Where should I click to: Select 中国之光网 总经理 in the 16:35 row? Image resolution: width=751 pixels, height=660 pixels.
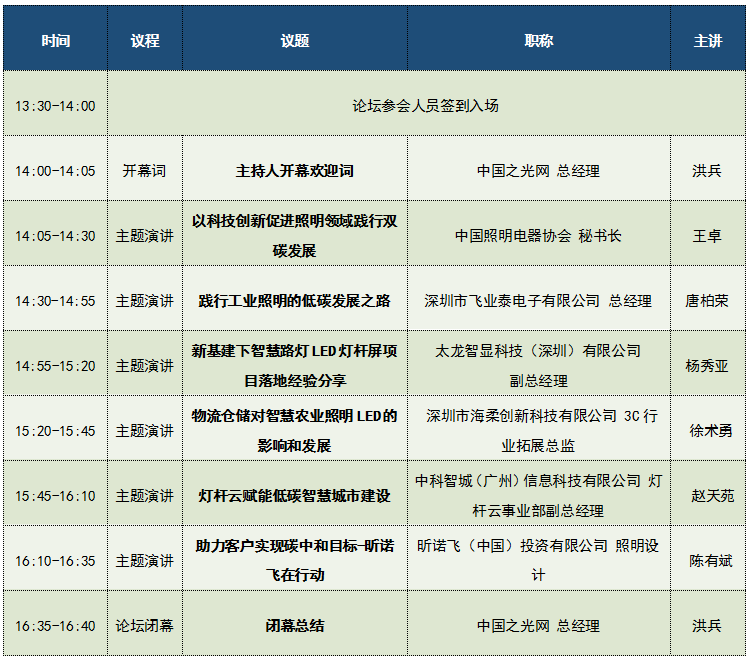(x=539, y=626)
